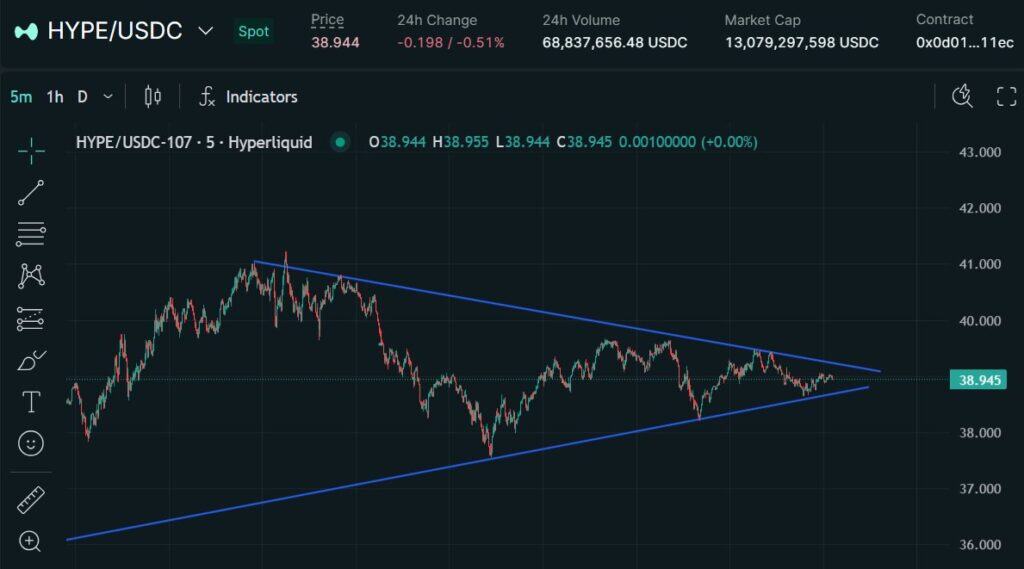Click the 24h Change label
The image size is (1024, 569).
click(437, 20)
